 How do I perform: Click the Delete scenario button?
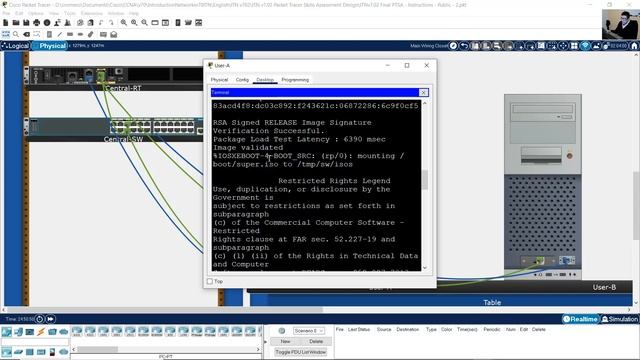[316, 341]
